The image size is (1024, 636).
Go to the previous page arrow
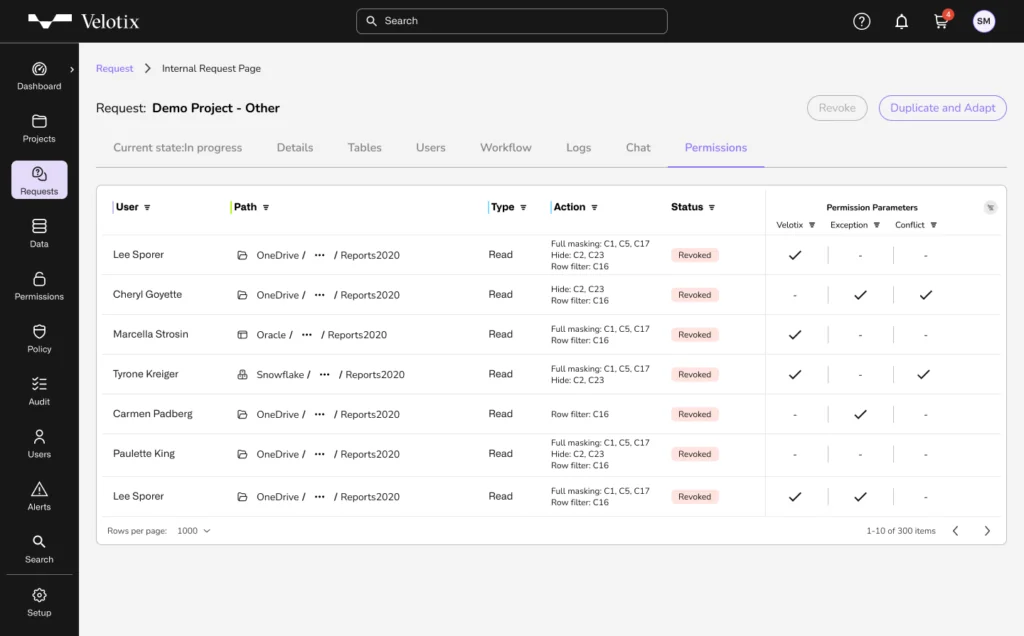click(x=955, y=531)
